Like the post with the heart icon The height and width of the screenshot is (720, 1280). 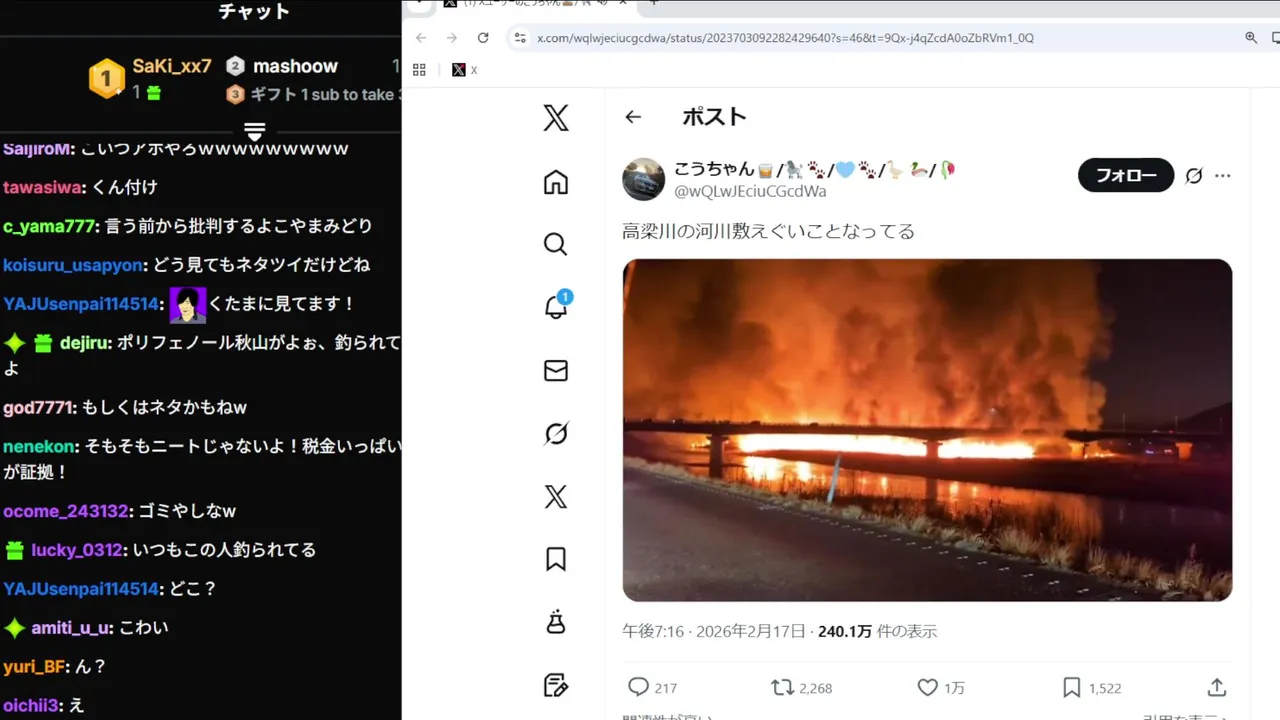click(x=941, y=687)
